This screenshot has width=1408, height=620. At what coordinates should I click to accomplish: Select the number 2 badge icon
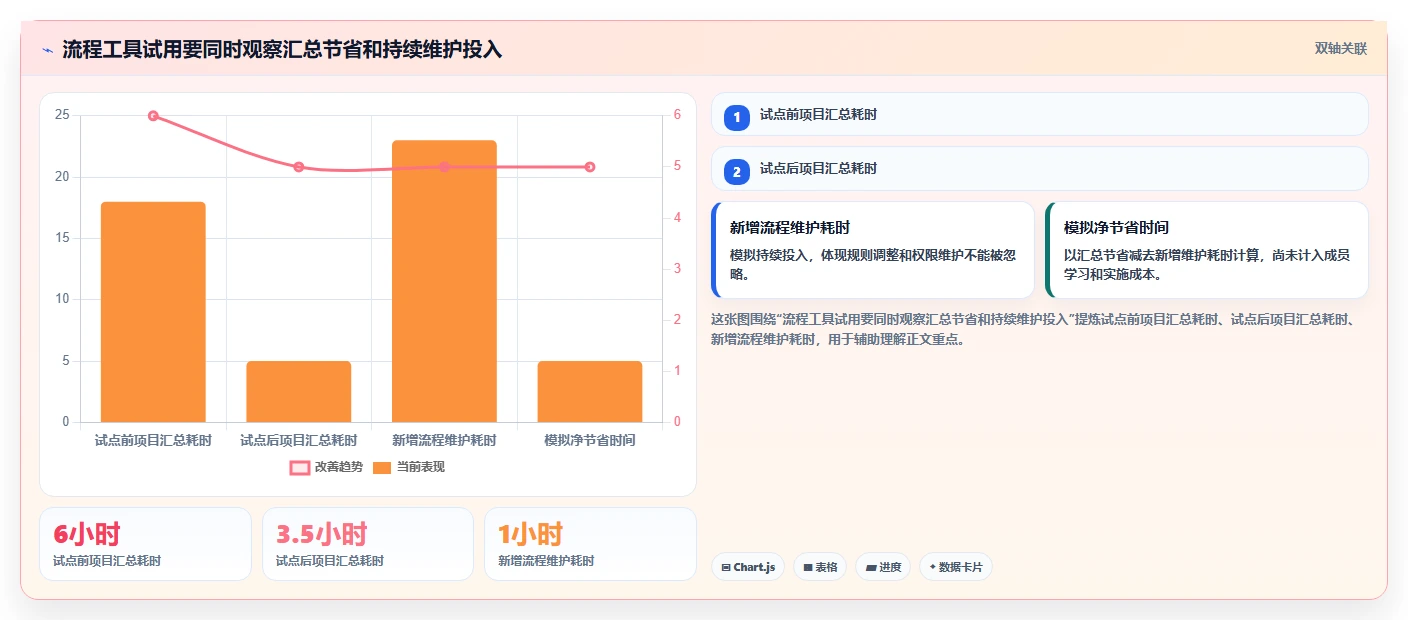[737, 171]
